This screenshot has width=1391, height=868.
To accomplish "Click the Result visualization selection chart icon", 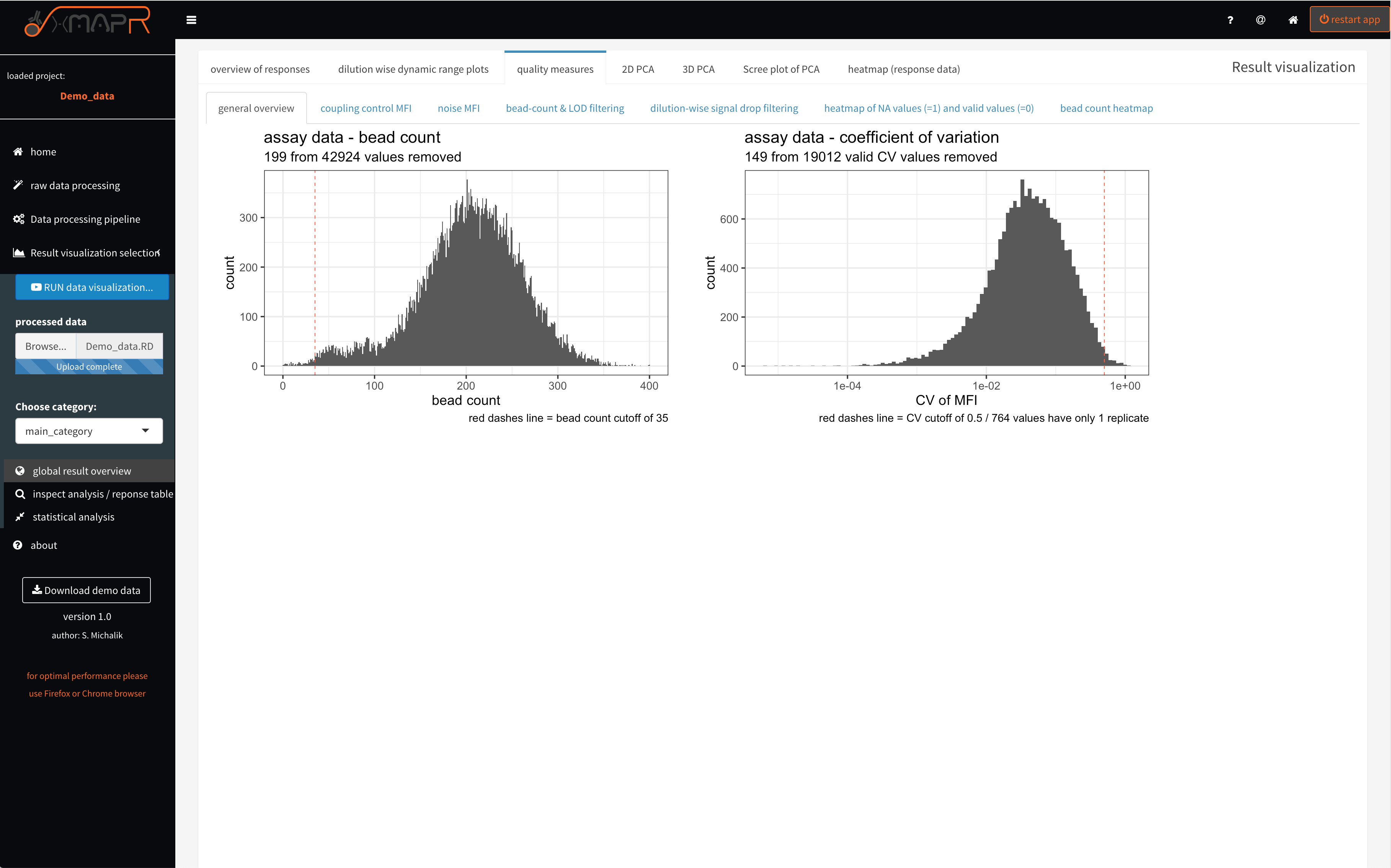I will [x=18, y=253].
